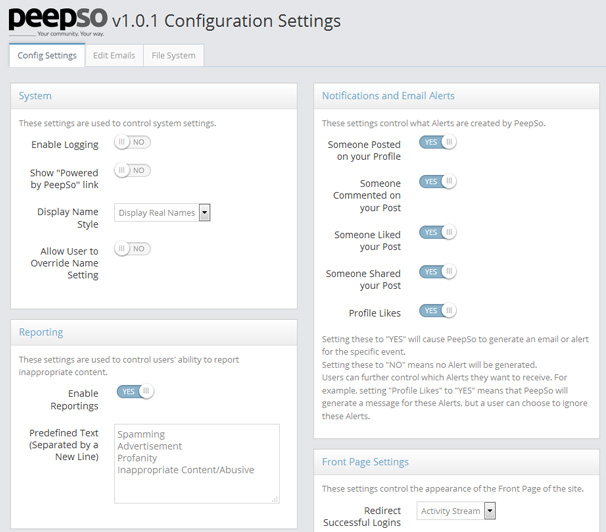
Task: Click the Redirect Successful Logins label
Action: (x=362, y=517)
